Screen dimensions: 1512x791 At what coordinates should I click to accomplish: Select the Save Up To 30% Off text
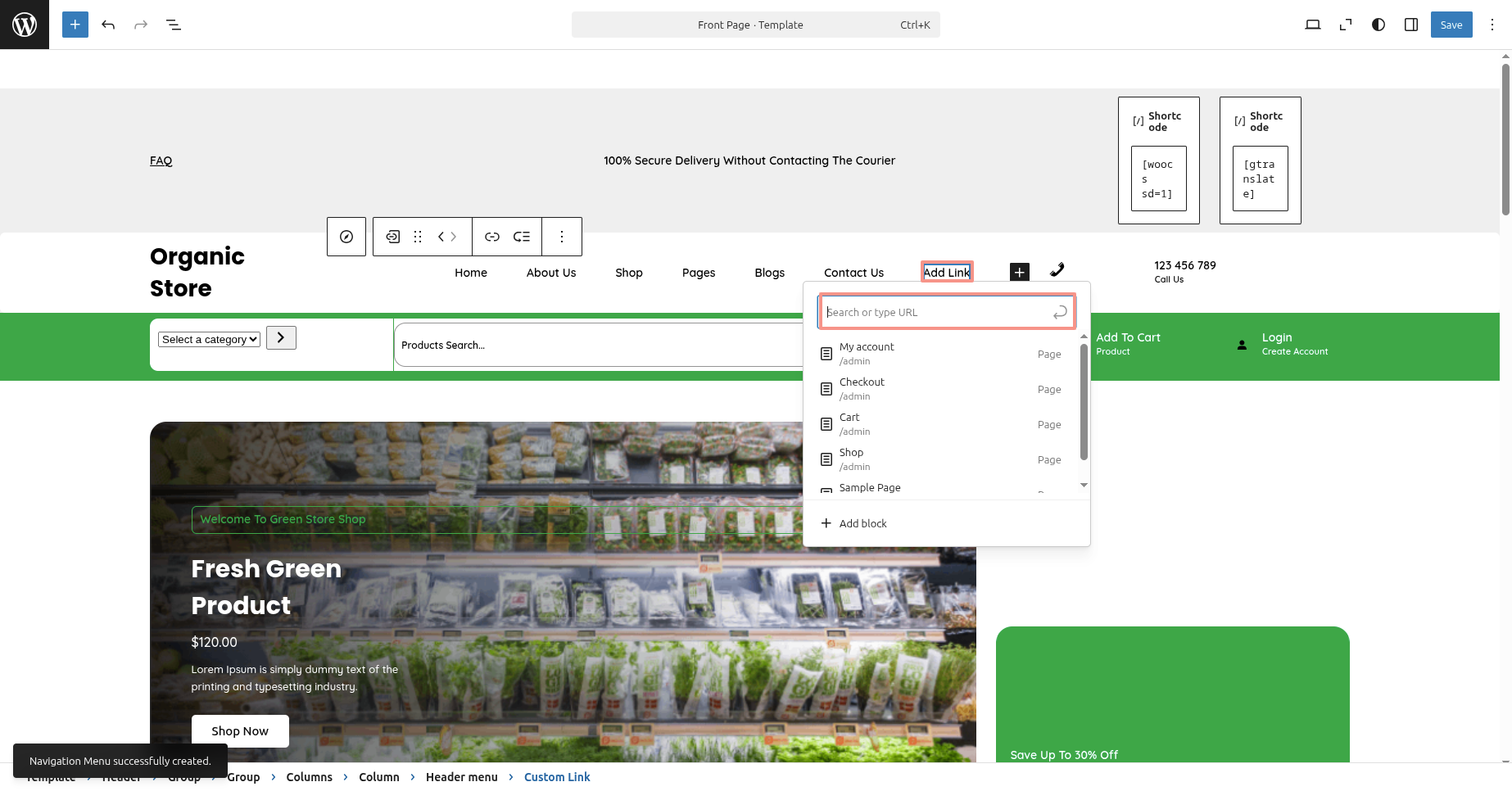1064,755
